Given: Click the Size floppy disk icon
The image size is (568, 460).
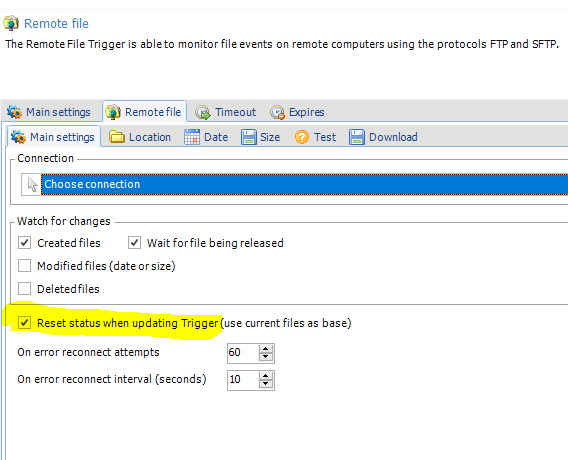Looking at the screenshot, I should coord(248,137).
